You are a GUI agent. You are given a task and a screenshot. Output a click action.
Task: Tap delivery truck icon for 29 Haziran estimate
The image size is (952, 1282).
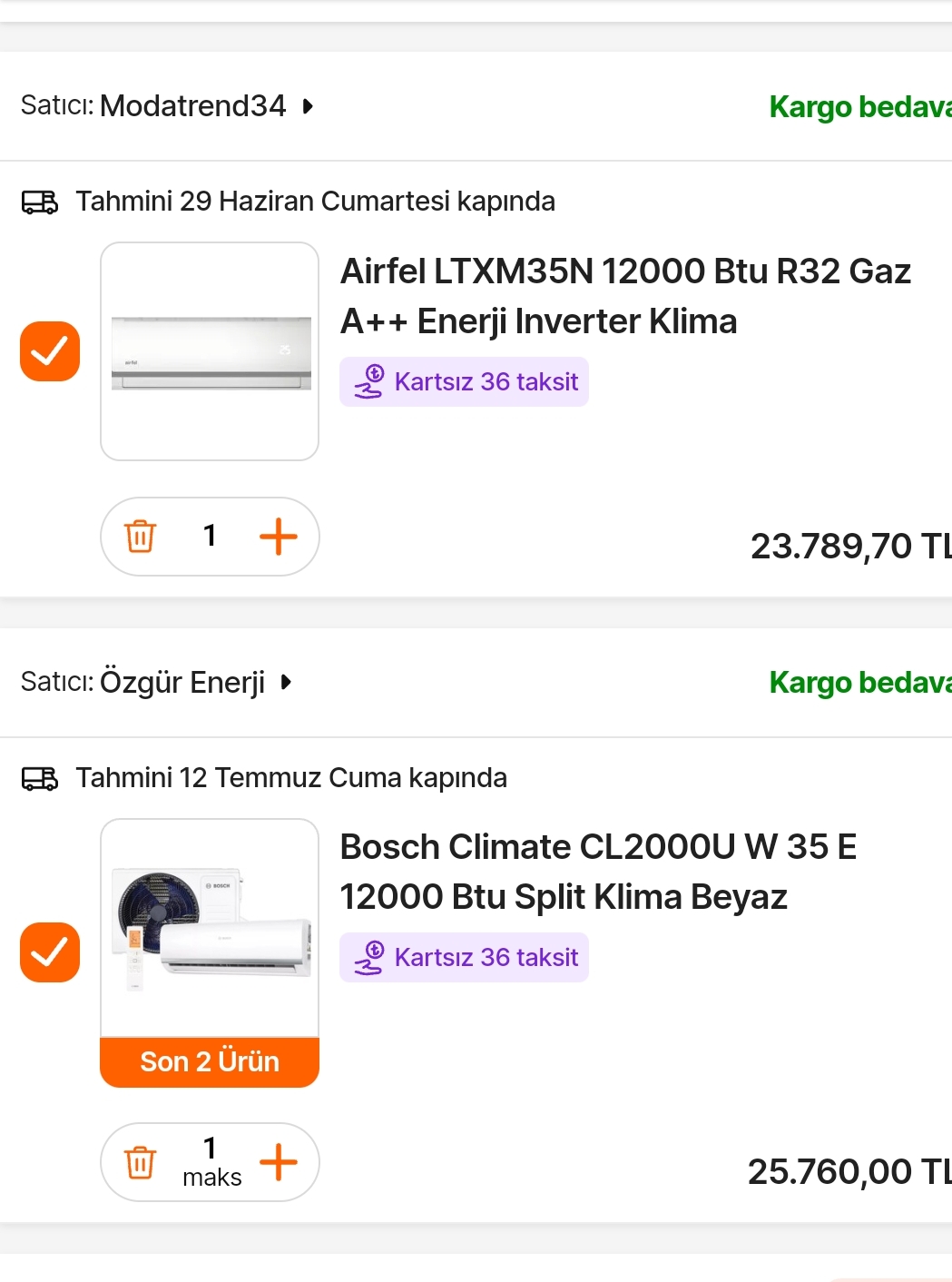pos(40,202)
